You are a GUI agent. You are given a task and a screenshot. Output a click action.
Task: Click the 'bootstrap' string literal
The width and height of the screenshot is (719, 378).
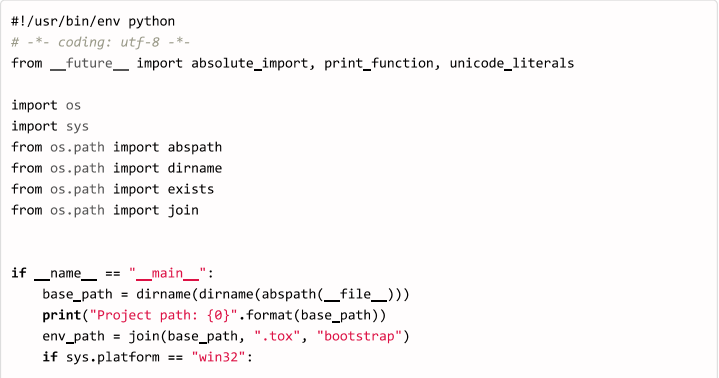coord(359,337)
